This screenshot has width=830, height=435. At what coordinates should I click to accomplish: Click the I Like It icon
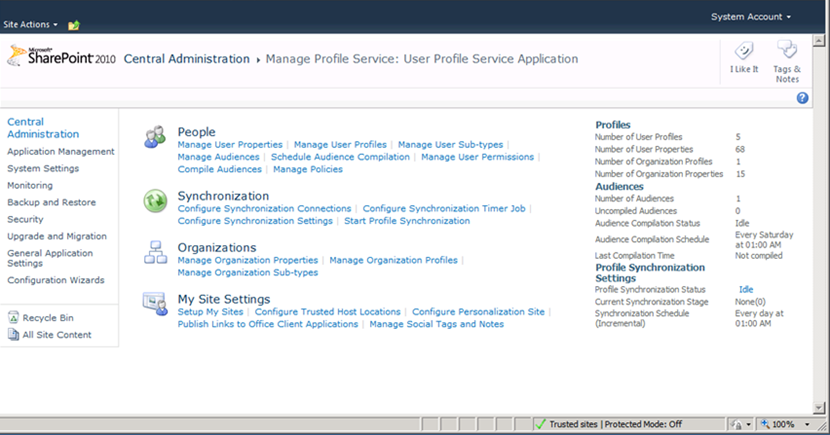[x=744, y=51]
